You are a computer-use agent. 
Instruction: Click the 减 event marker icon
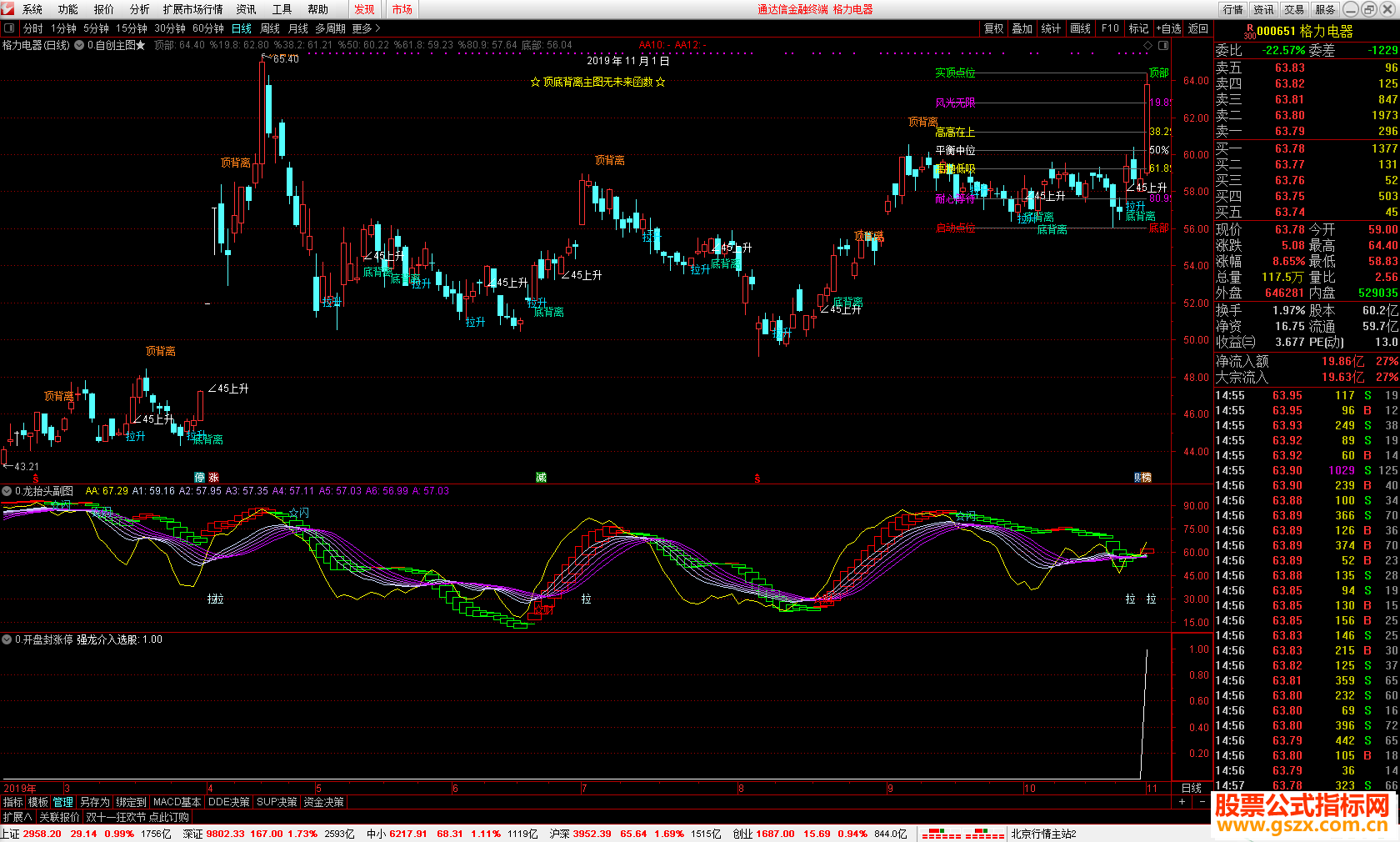pyautogui.click(x=541, y=478)
